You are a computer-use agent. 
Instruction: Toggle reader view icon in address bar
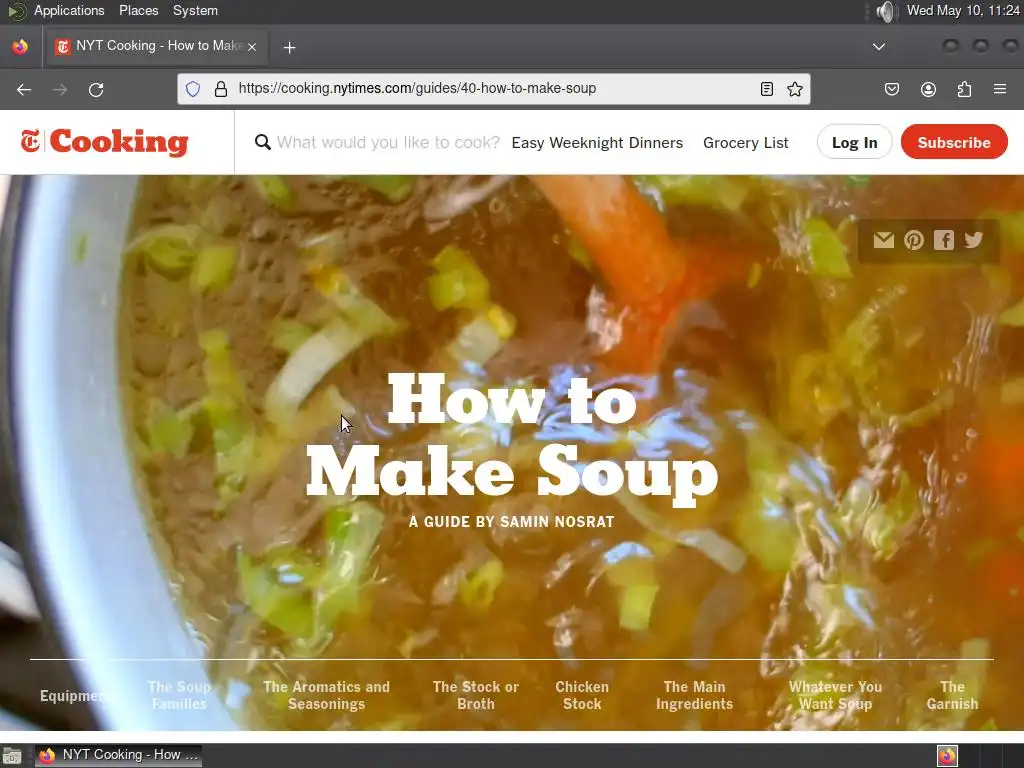(x=767, y=89)
